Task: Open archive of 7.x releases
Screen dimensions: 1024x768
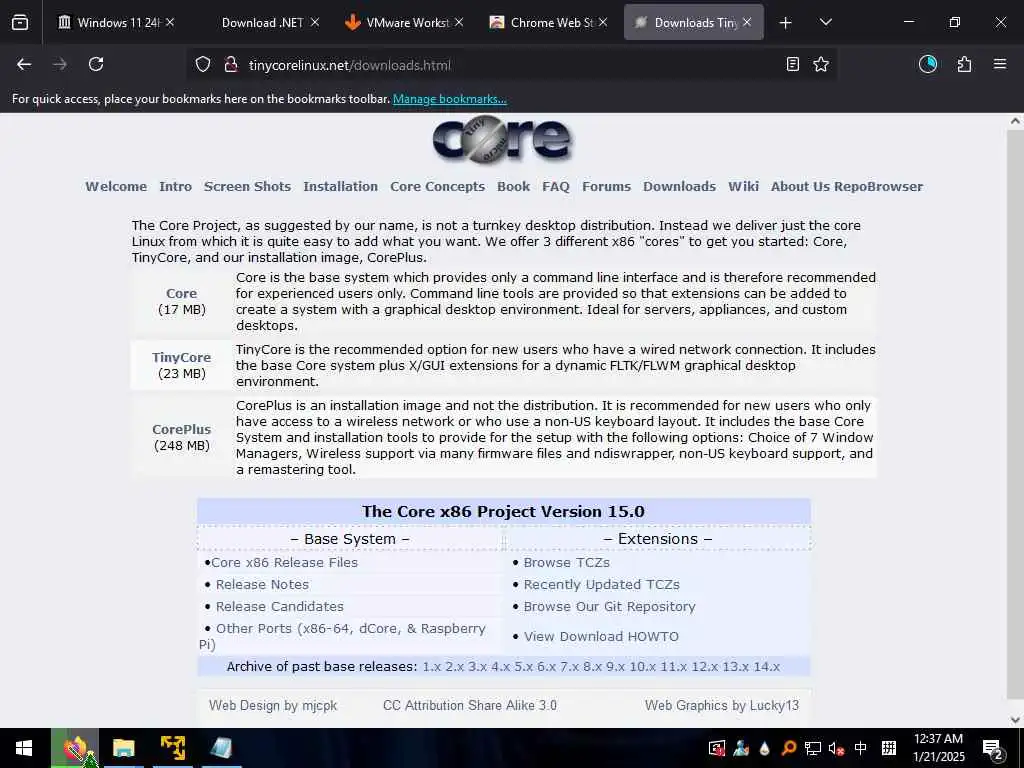Action: click(569, 667)
